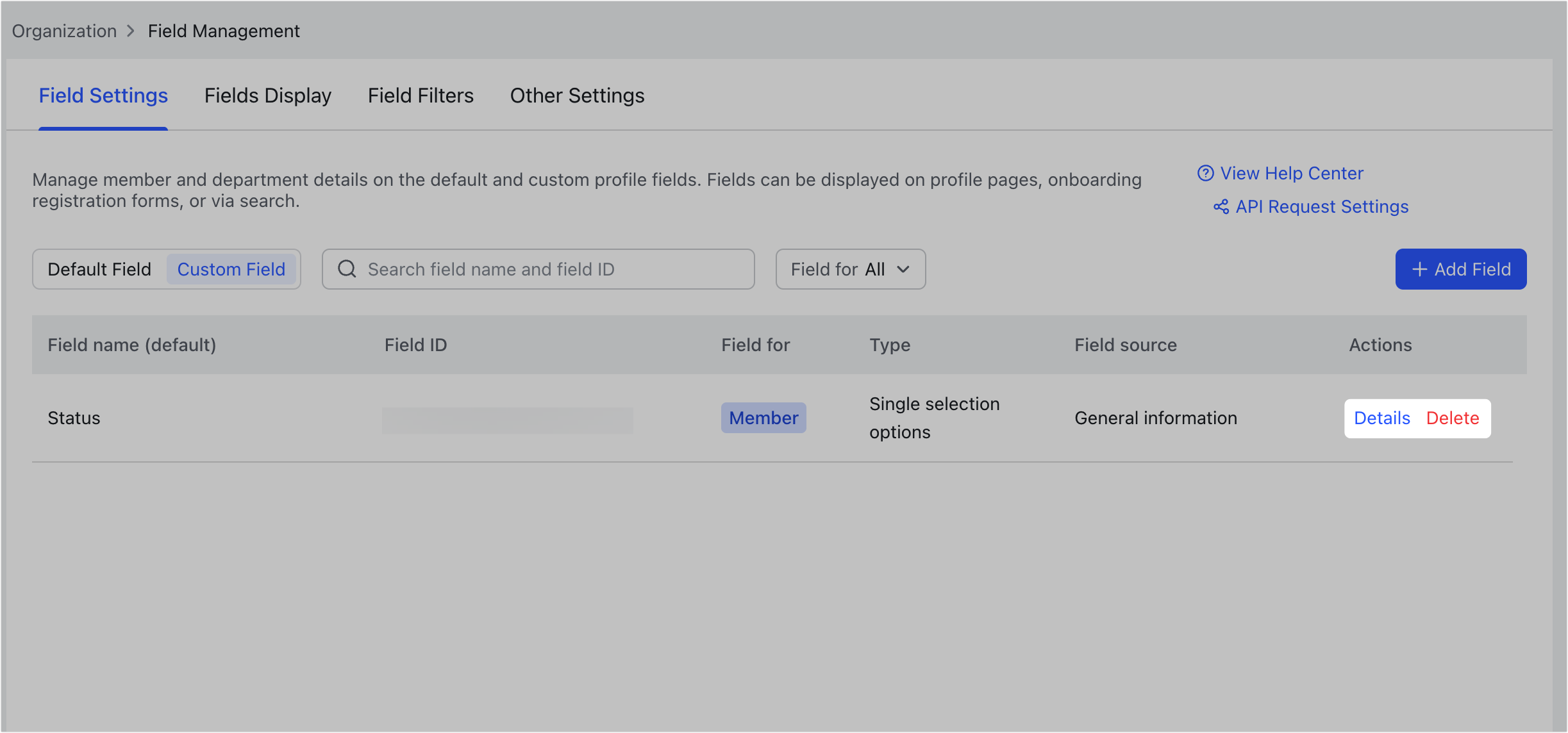This screenshot has width=1568, height=733.
Task: Open the Field Settings tab
Action: [103, 95]
